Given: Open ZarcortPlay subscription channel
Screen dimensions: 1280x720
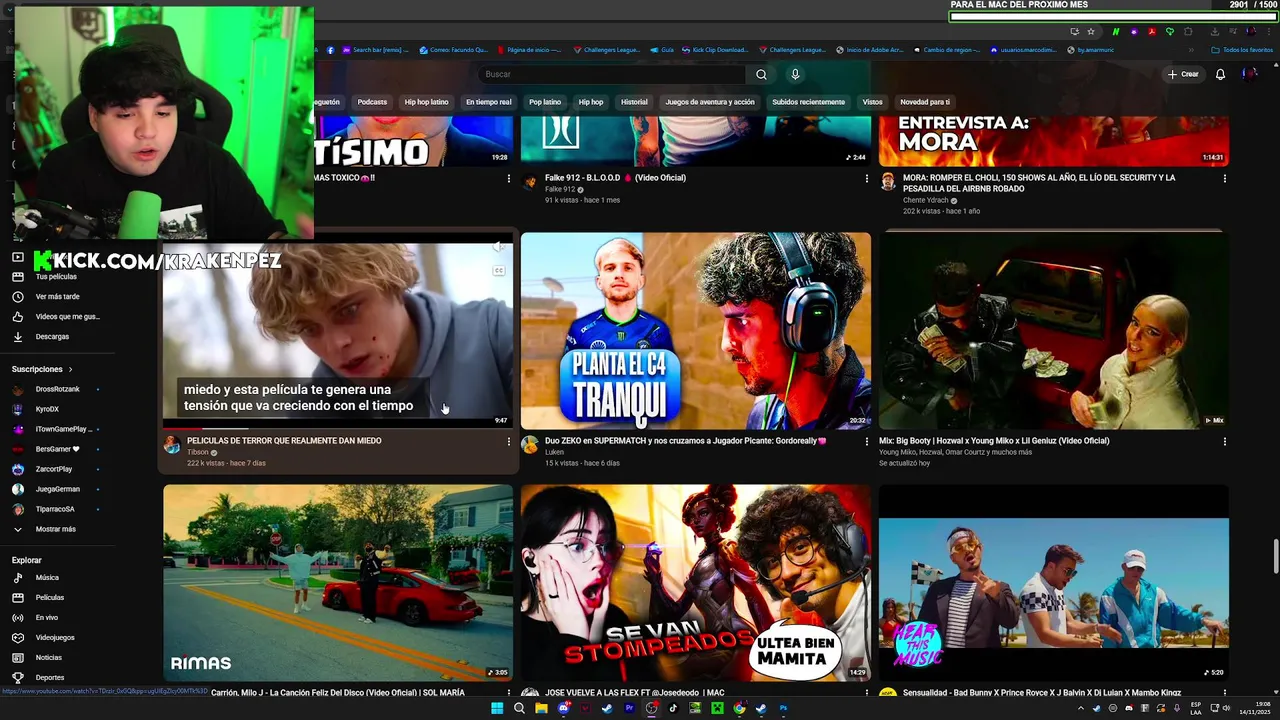Looking at the screenshot, I should point(56,469).
